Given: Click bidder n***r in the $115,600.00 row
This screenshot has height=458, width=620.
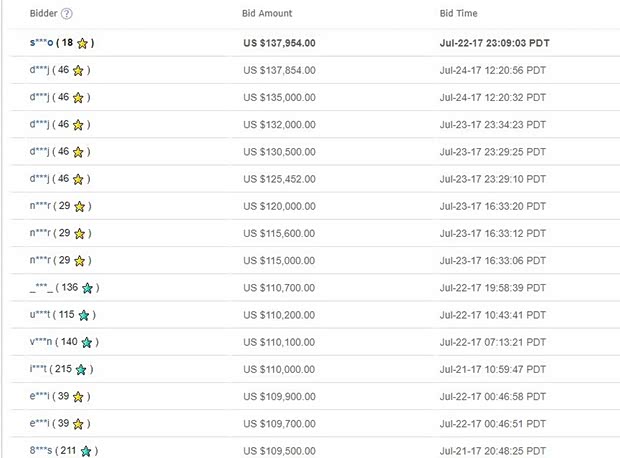Looking at the screenshot, I should click(x=40, y=233).
